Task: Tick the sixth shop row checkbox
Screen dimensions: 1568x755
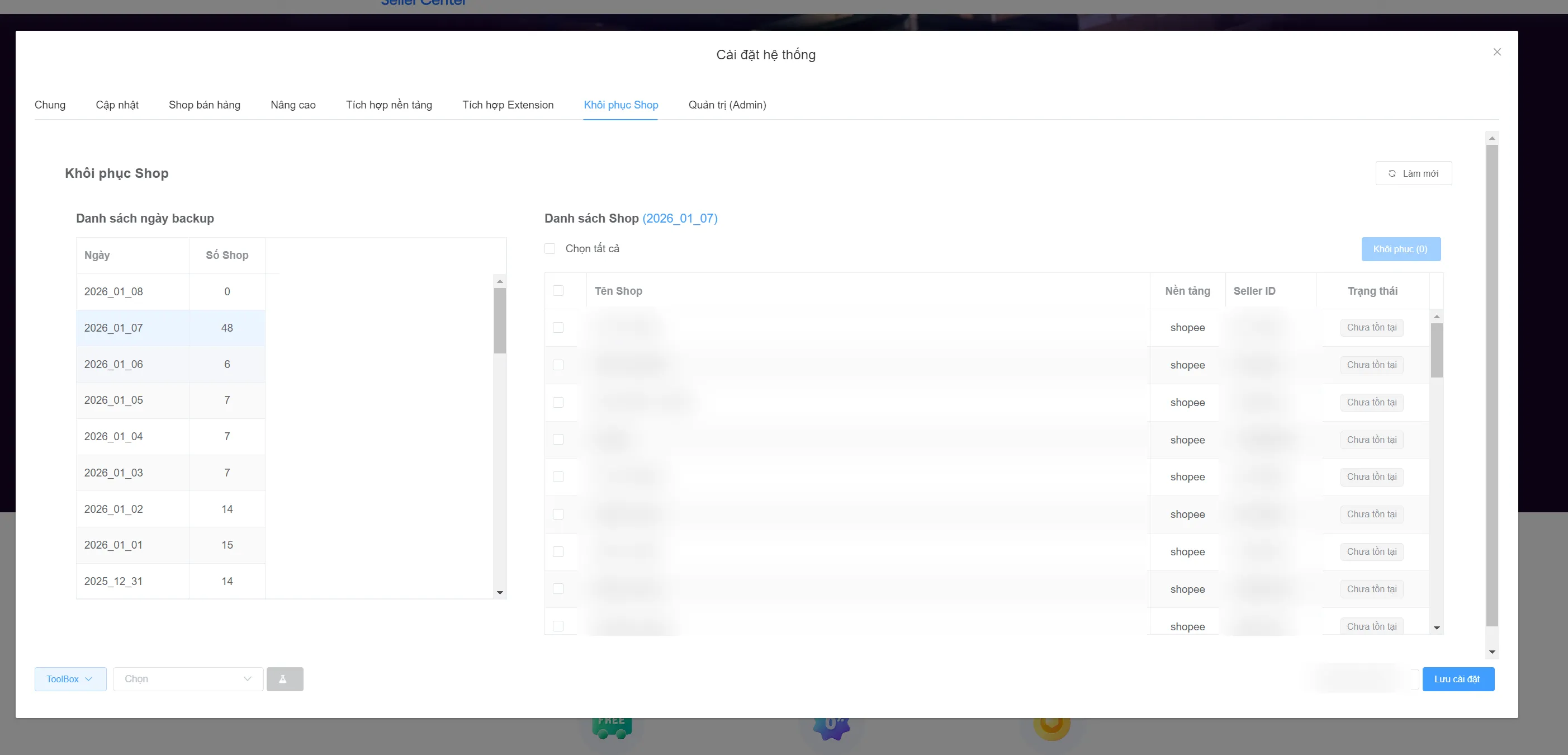Action: (x=557, y=515)
